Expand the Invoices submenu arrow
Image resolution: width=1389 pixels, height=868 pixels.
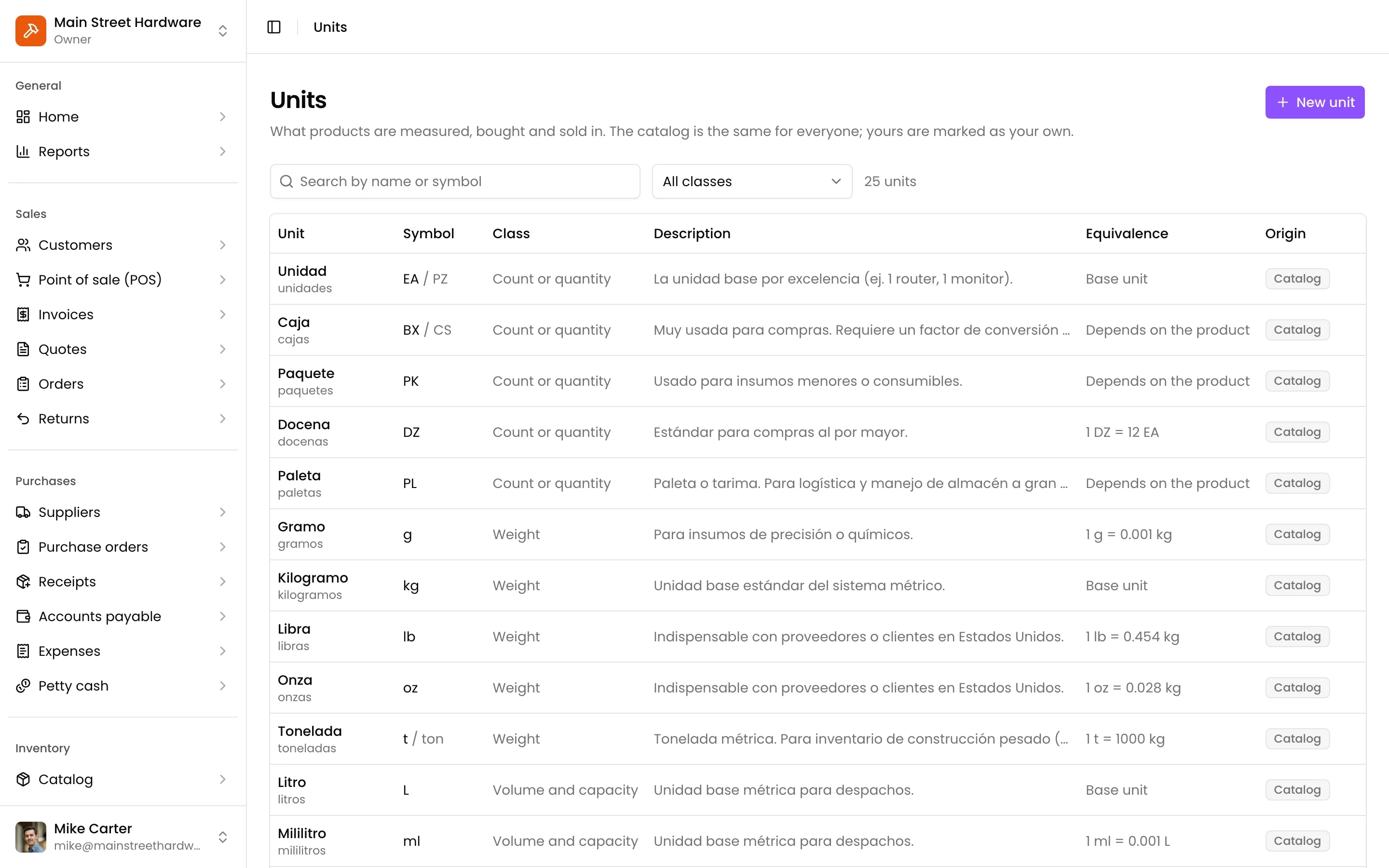click(223, 314)
